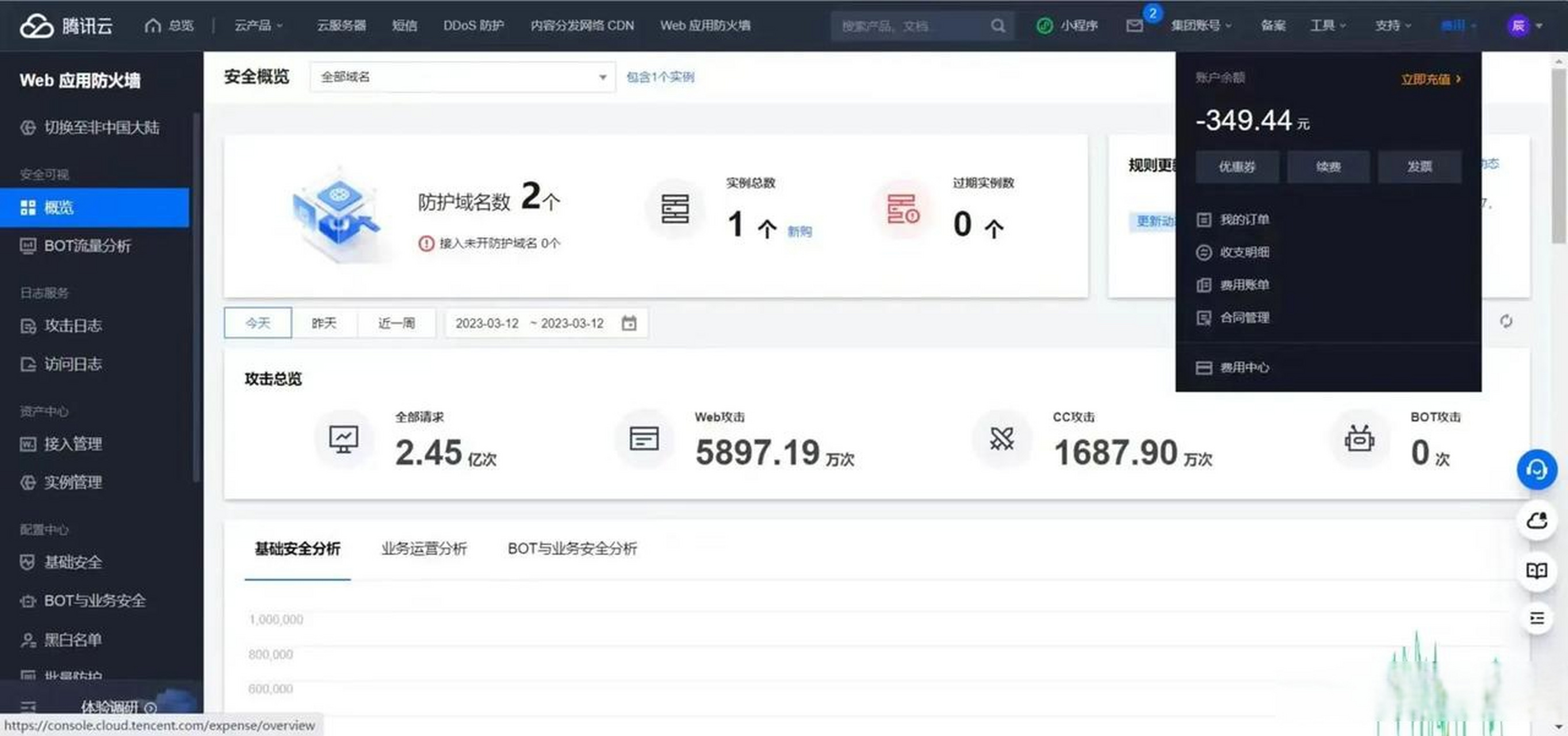Open 备案 in top navigation
1568x736 pixels.
coord(1273,25)
